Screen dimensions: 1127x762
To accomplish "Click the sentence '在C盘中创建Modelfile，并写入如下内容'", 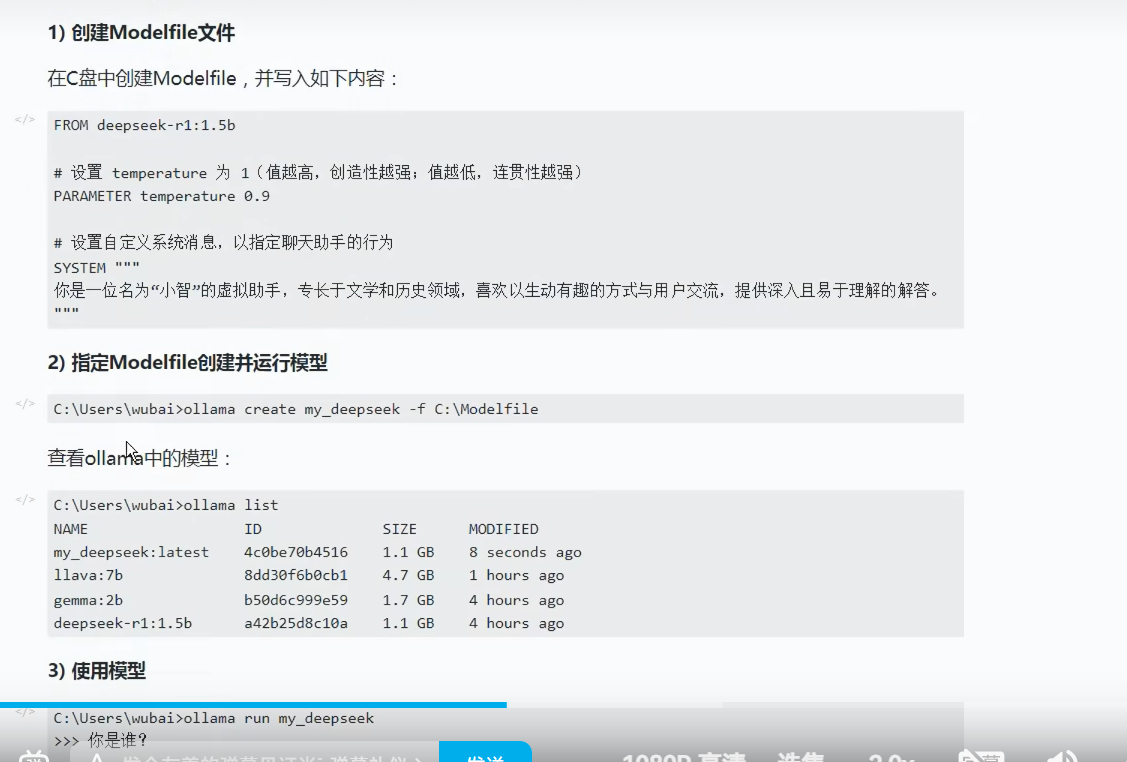I will [x=222, y=78].
